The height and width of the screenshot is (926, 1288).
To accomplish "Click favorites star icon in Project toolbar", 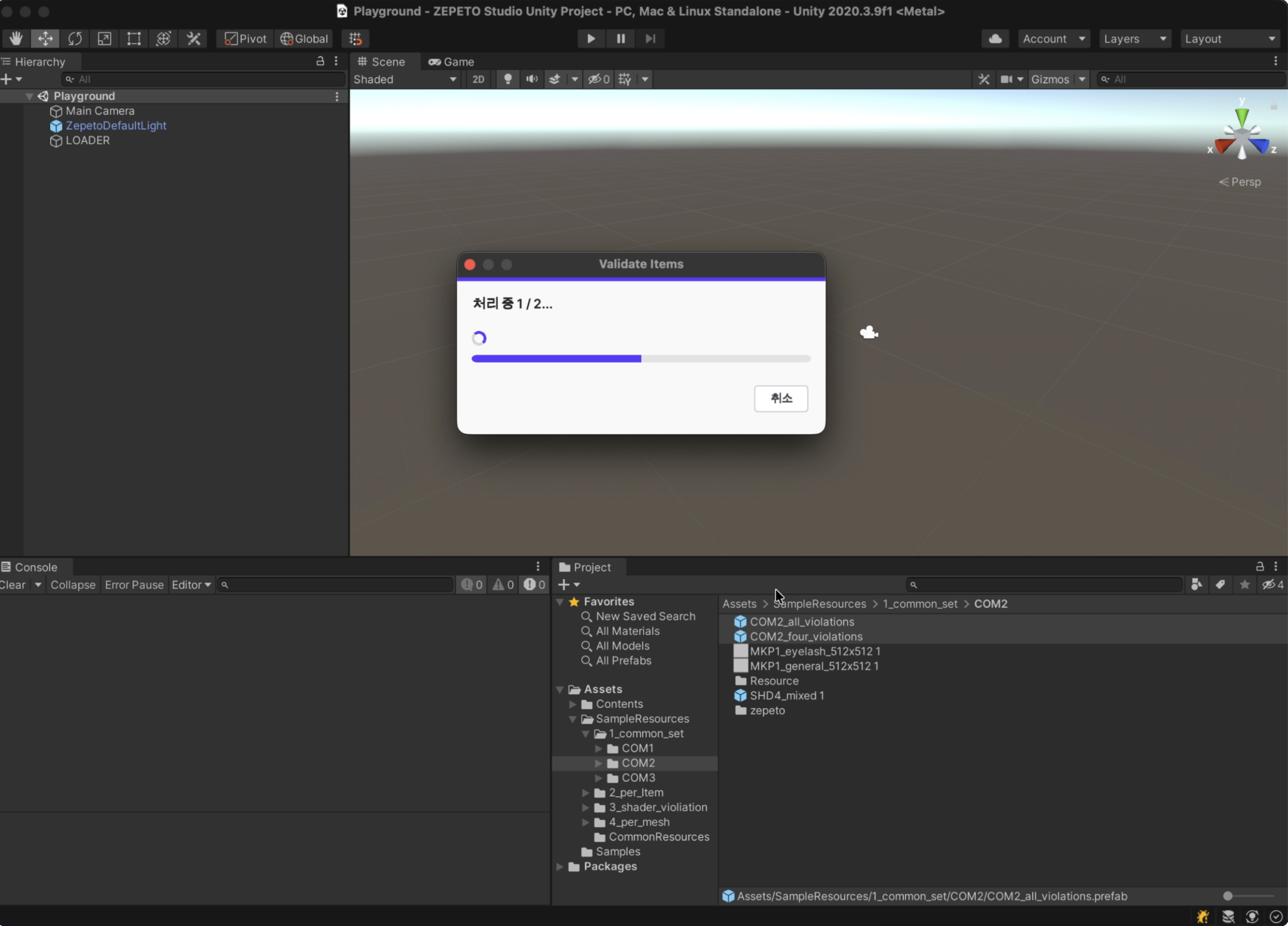I will (1244, 584).
